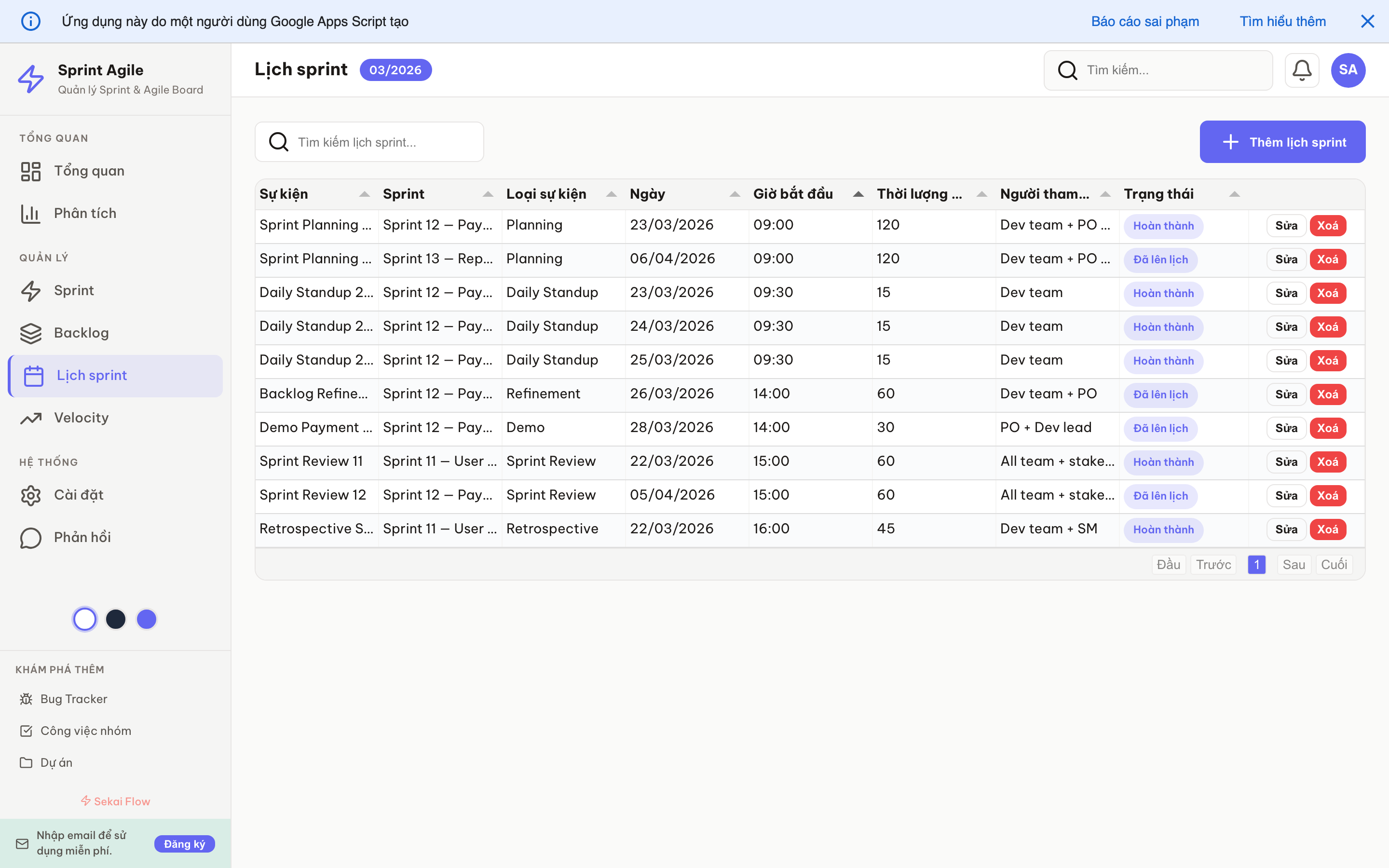Open the Phân tích analytics chart icon
The height and width of the screenshot is (868, 1389).
click(30, 213)
